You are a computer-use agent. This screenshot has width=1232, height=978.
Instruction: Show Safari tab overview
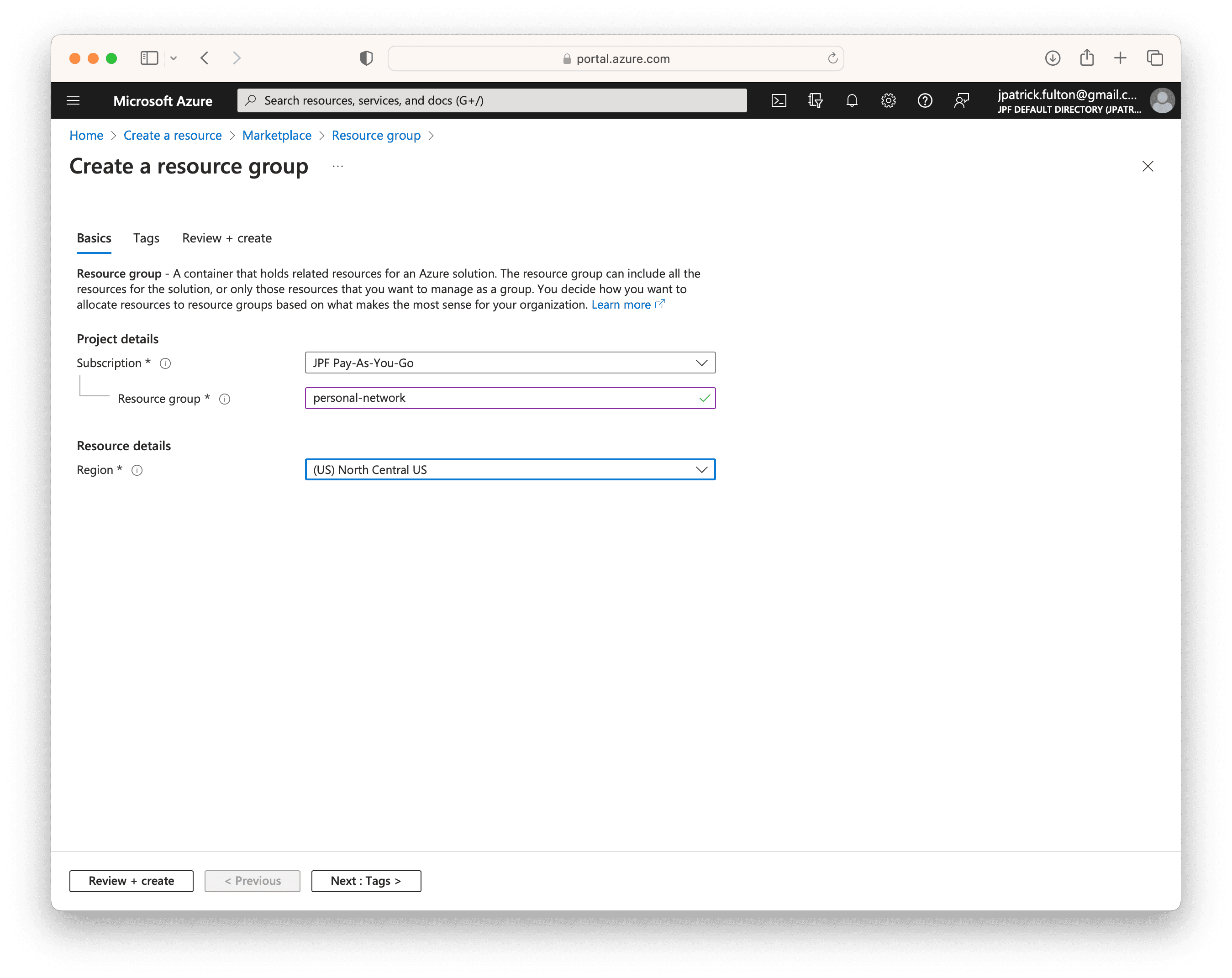pos(1154,58)
